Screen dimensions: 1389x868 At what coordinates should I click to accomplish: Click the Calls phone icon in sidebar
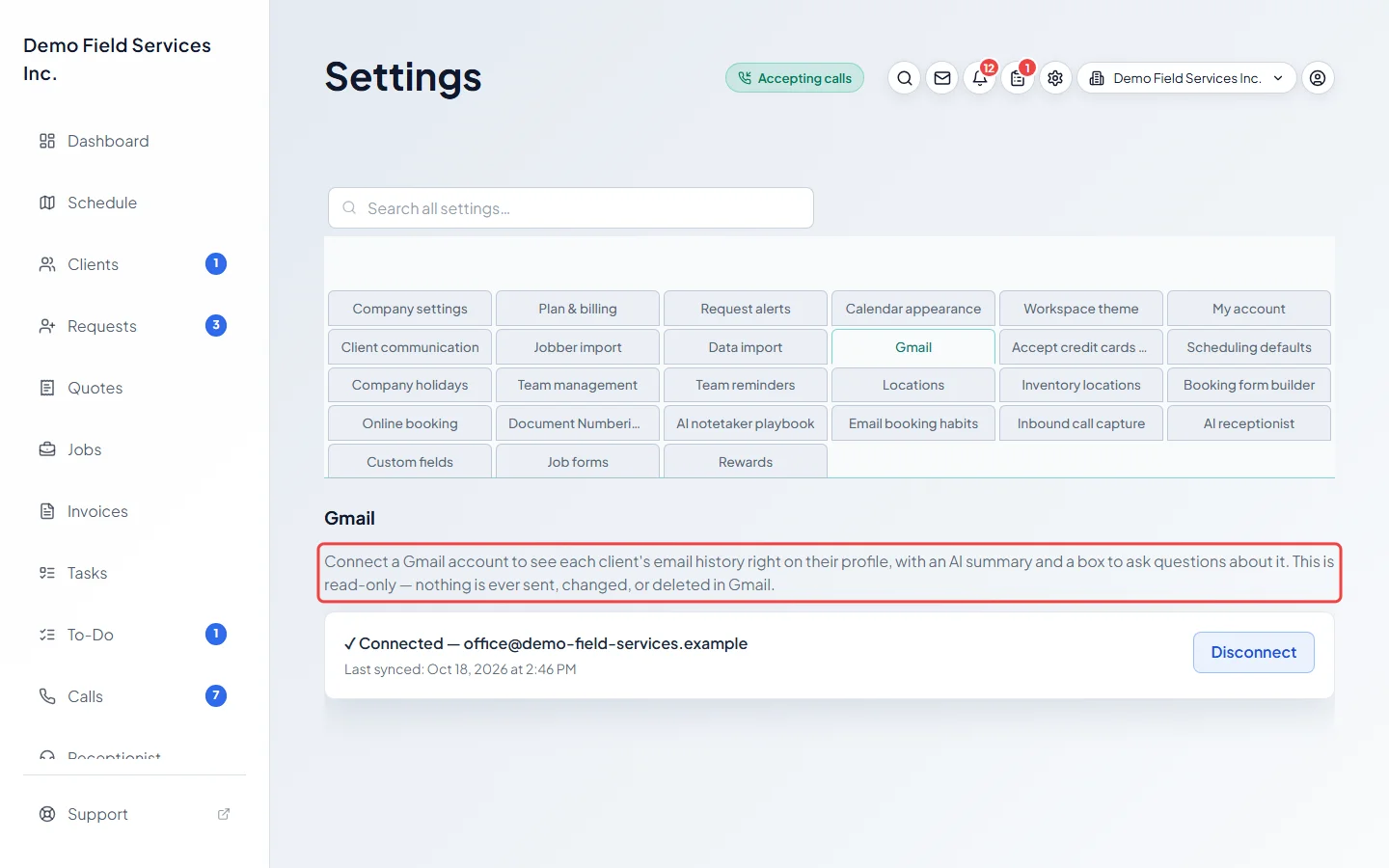tap(47, 696)
